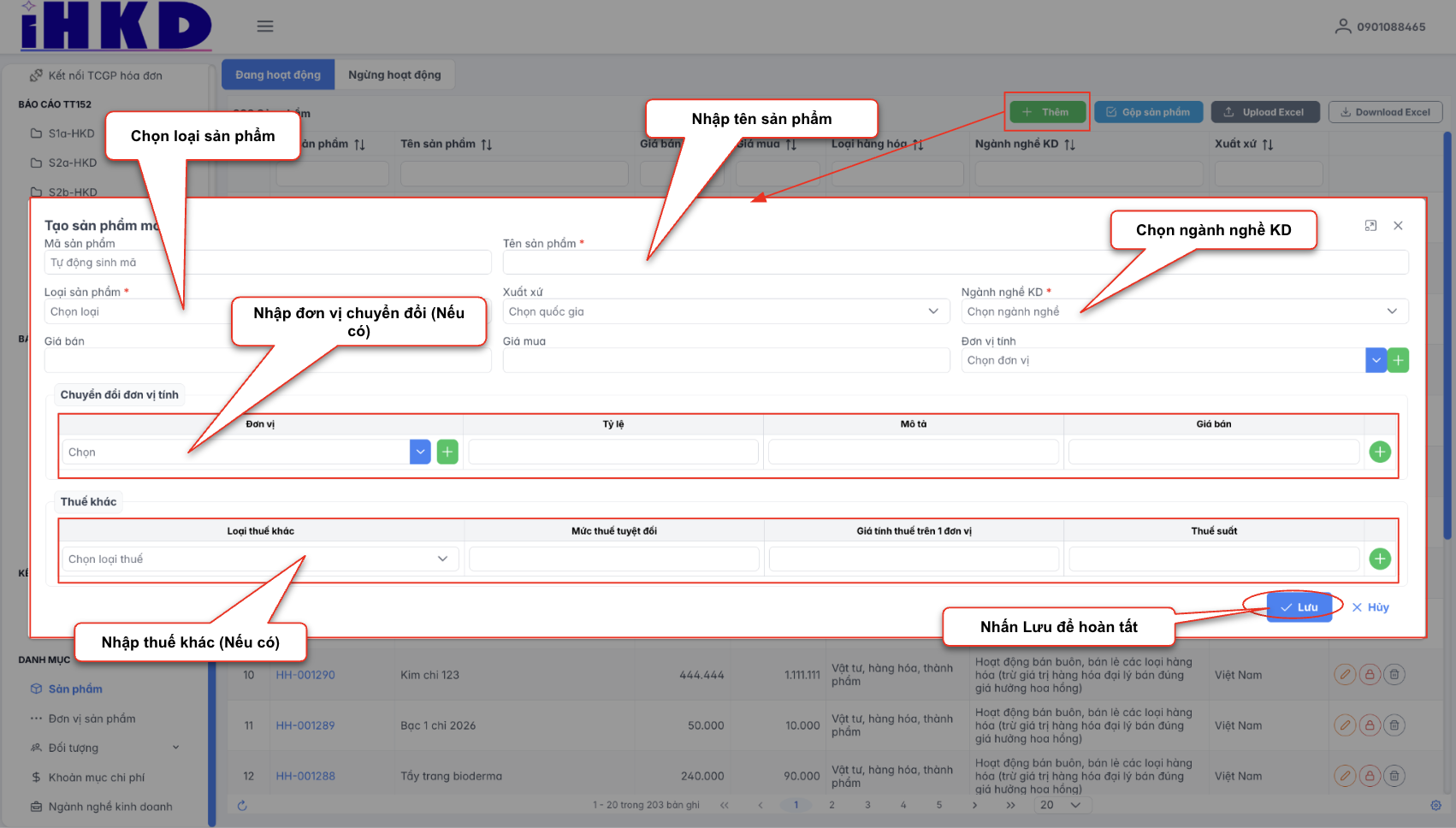Switch to Ngừng hoạt động tab
This screenshot has height=828, width=1456.
pyautogui.click(x=394, y=74)
